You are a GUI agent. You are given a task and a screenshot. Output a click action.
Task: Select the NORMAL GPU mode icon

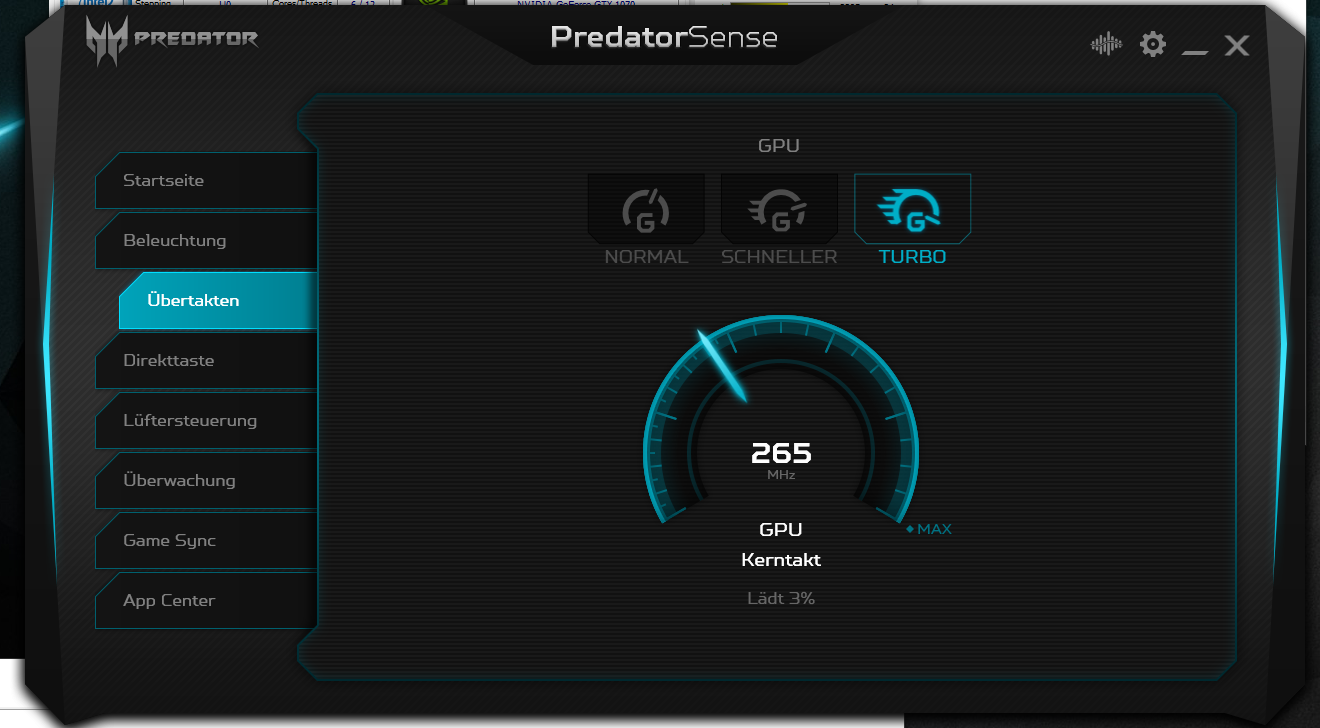click(x=646, y=209)
